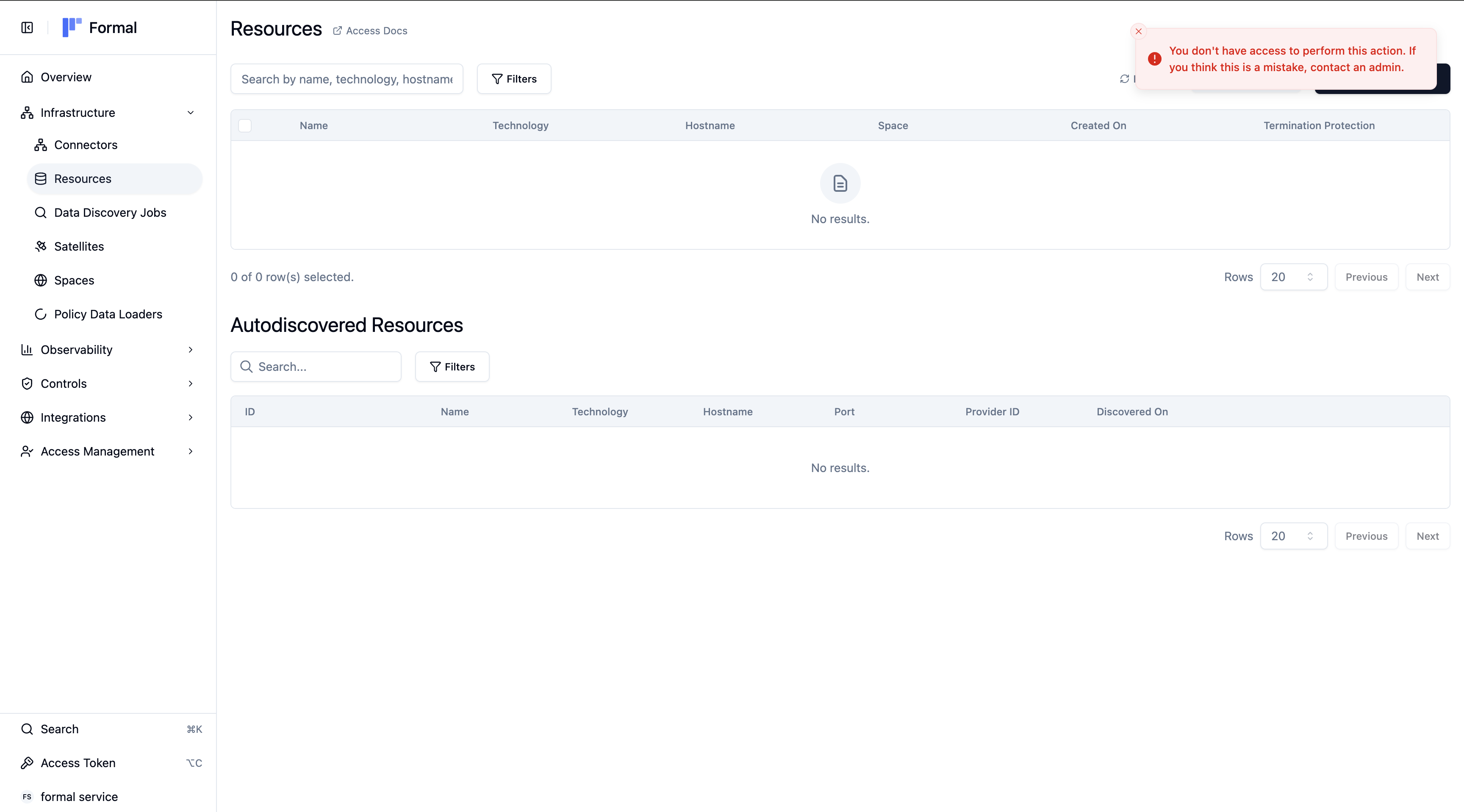Collapse the sidebar using the panel icon

[x=27, y=28]
